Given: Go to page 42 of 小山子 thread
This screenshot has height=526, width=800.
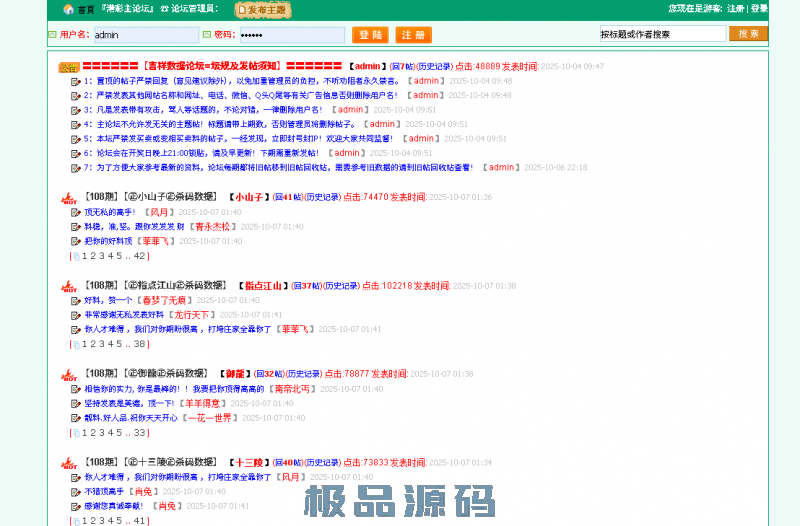Looking at the screenshot, I should coord(139,256).
